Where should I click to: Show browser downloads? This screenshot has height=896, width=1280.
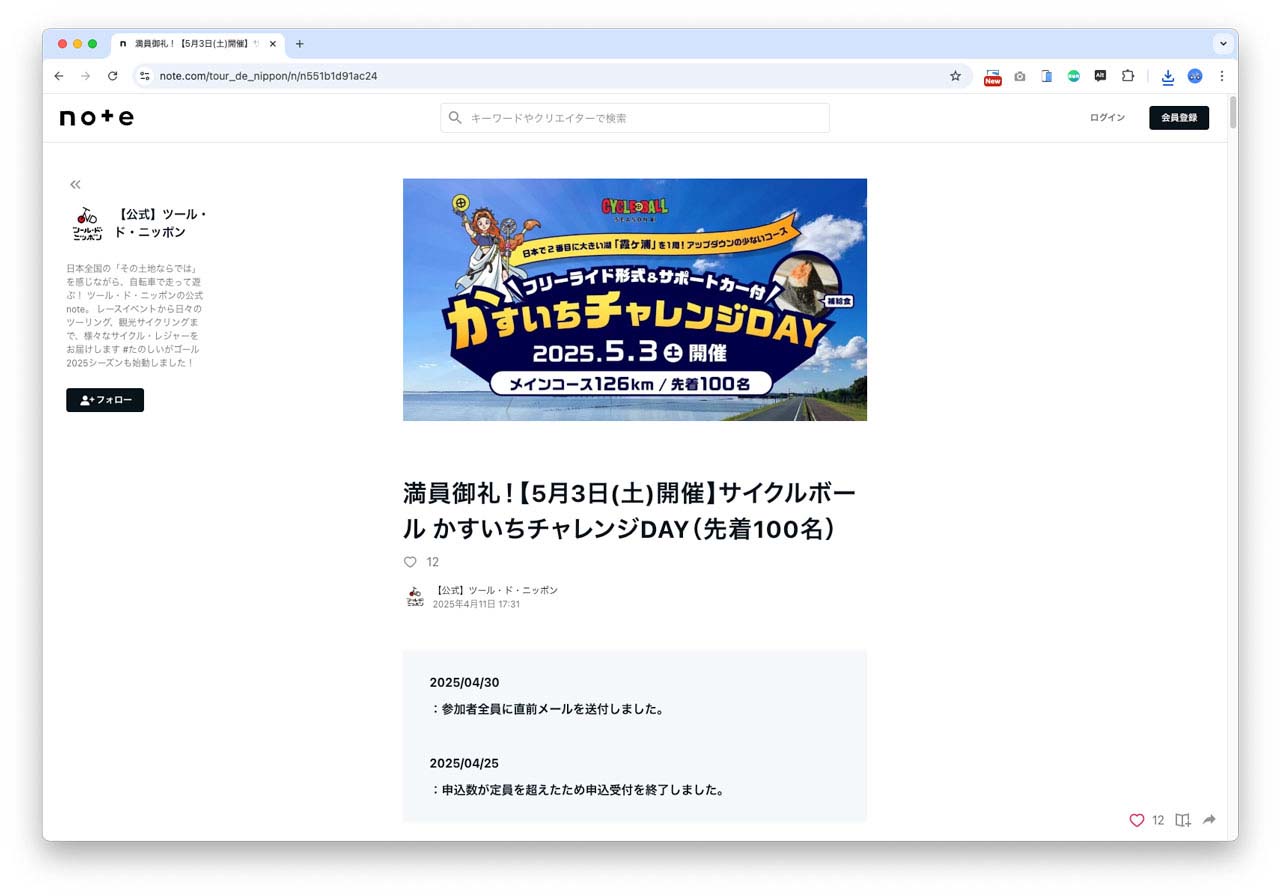(x=1167, y=76)
